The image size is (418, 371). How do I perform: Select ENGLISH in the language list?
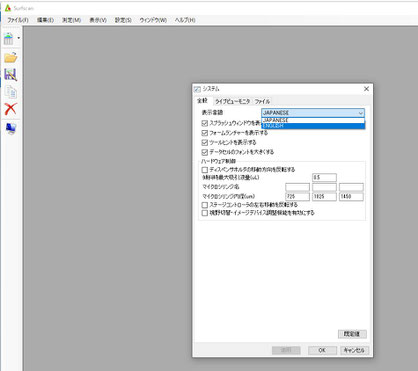(313, 126)
